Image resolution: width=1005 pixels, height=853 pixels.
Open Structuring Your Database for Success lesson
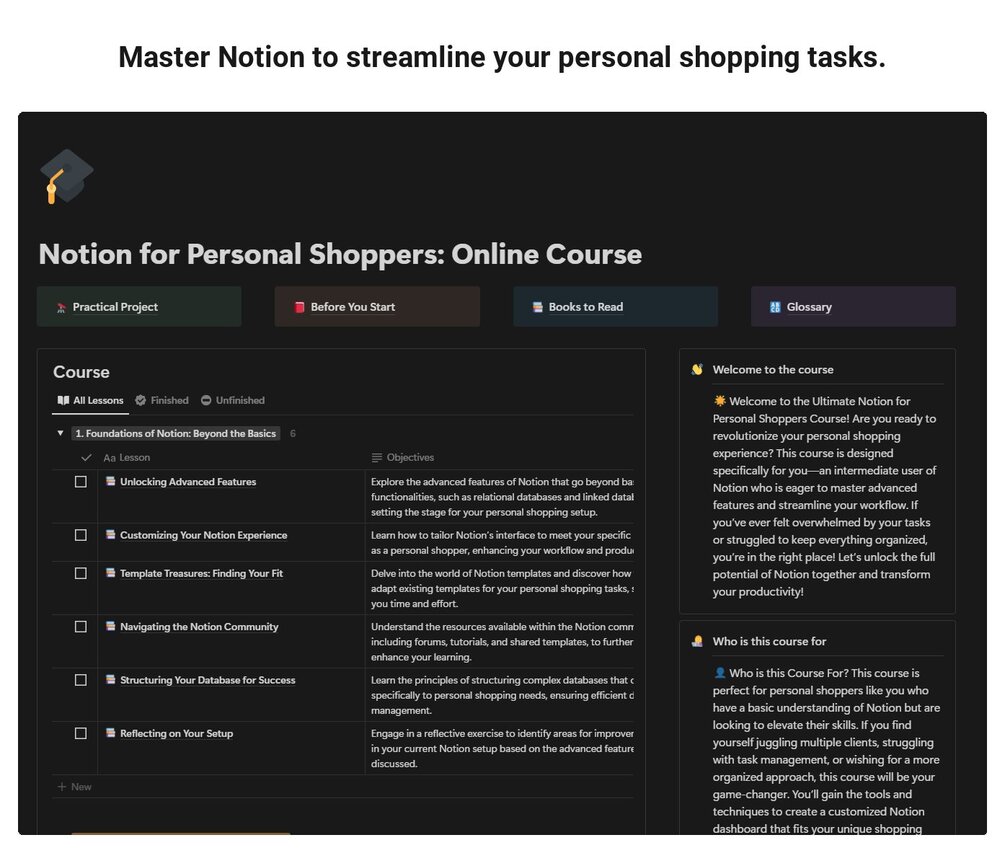pyautogui.click(x=208, y=680)
